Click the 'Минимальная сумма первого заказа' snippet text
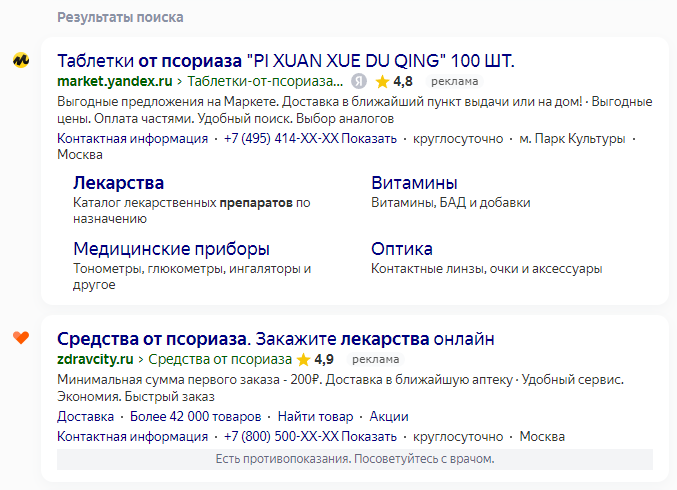The width and height of the screenshot is (677, 490). click(x=341, y=388)
